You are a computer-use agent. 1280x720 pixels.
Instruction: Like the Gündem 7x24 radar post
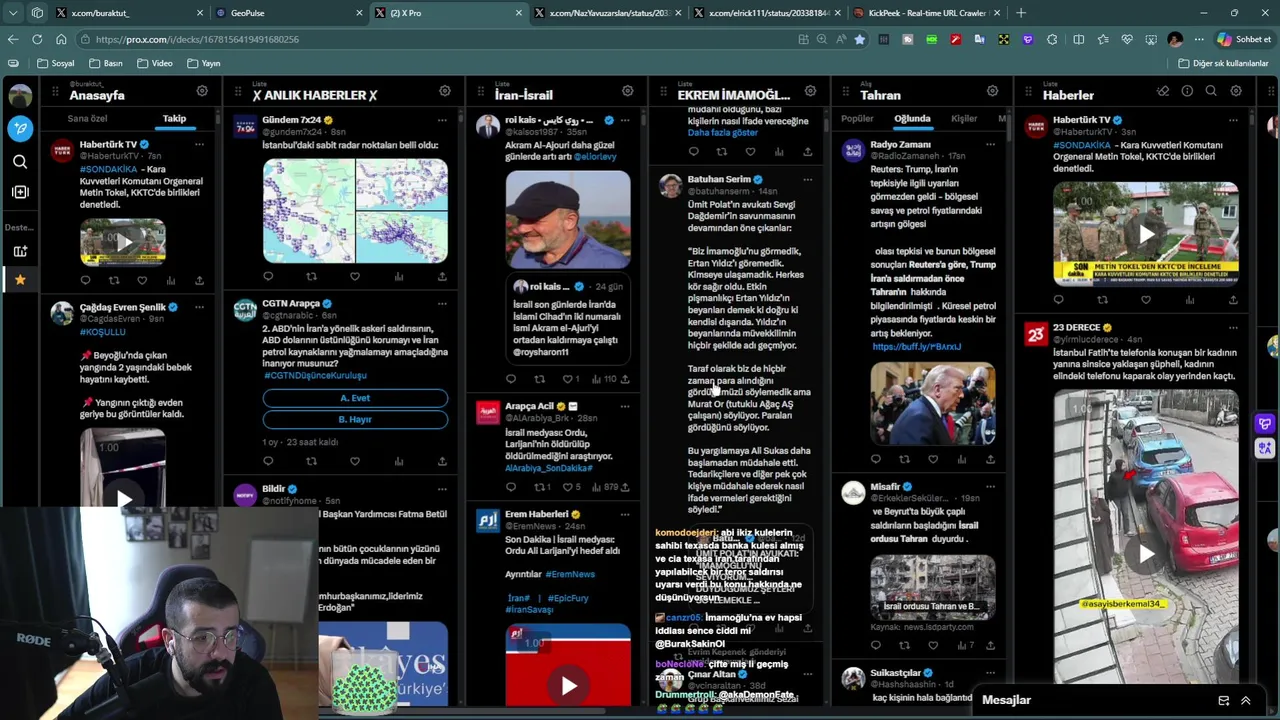tap(355, 276)
